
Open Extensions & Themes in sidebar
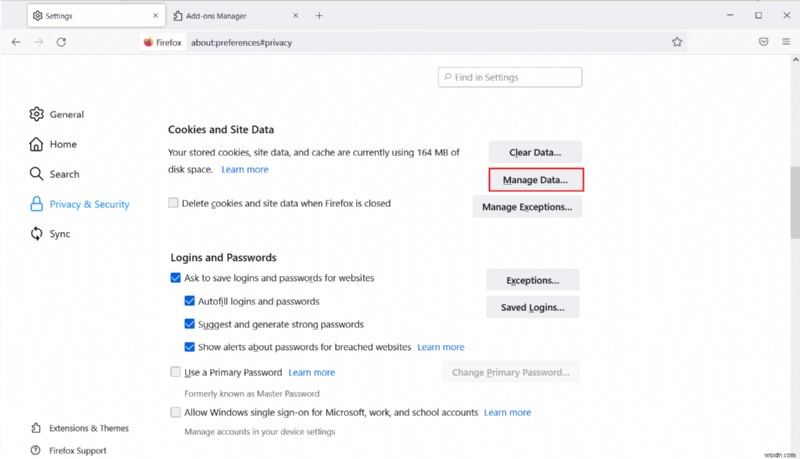88,428
